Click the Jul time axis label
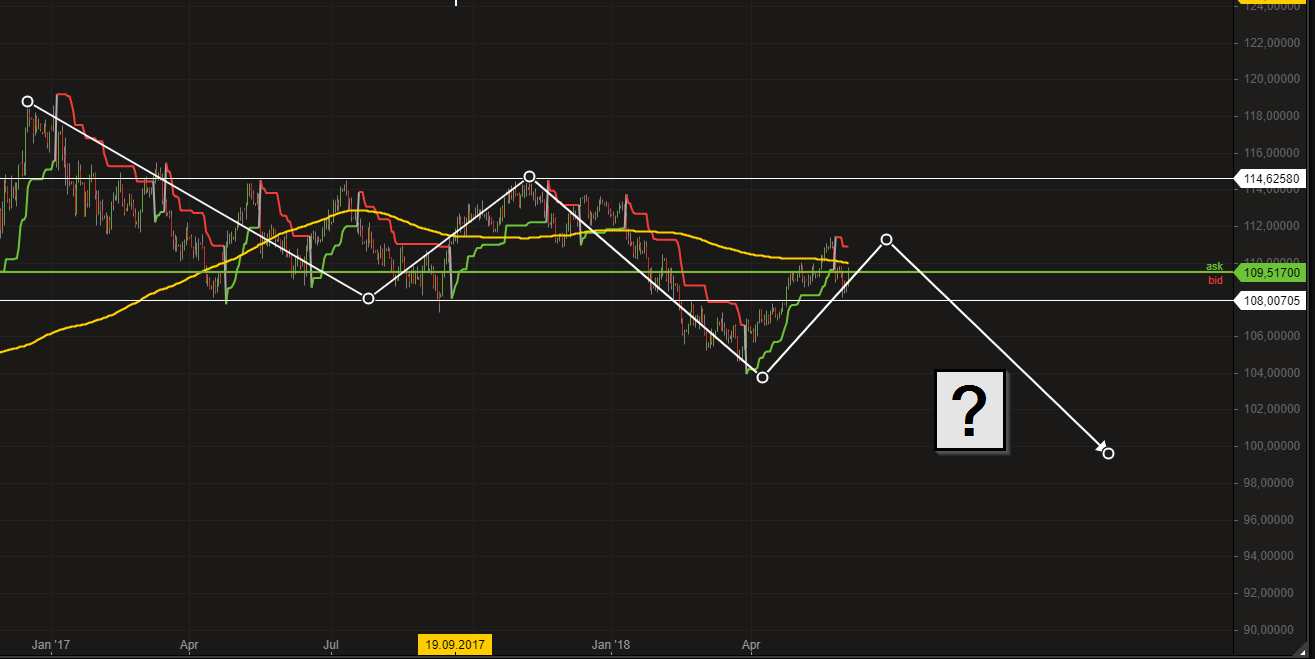1315x659 pixels. (x=332, y=644)
